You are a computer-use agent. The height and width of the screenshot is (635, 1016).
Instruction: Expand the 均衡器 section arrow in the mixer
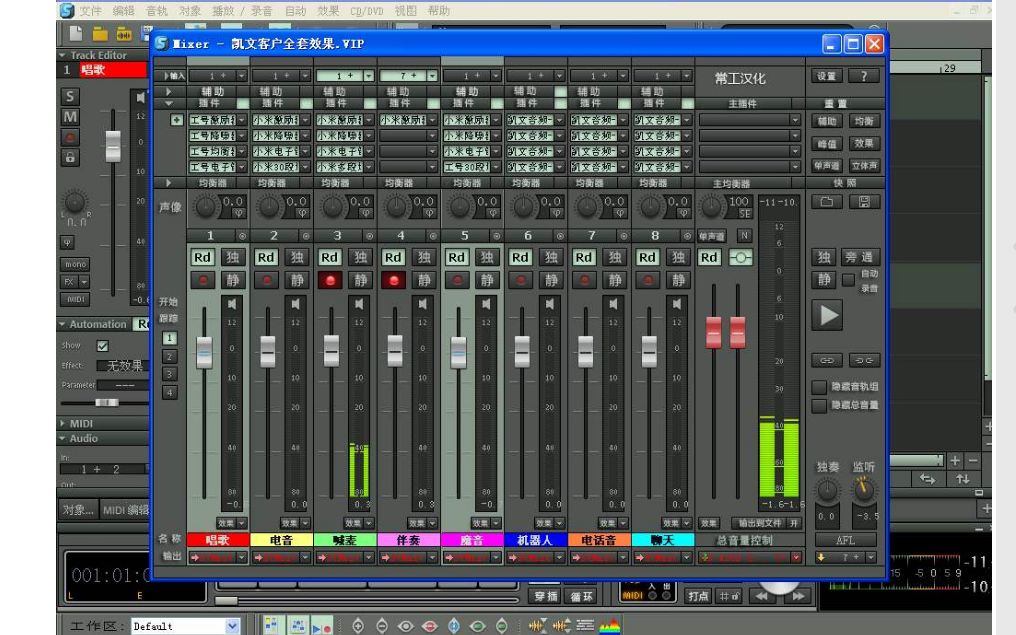(x=168, y=183)
